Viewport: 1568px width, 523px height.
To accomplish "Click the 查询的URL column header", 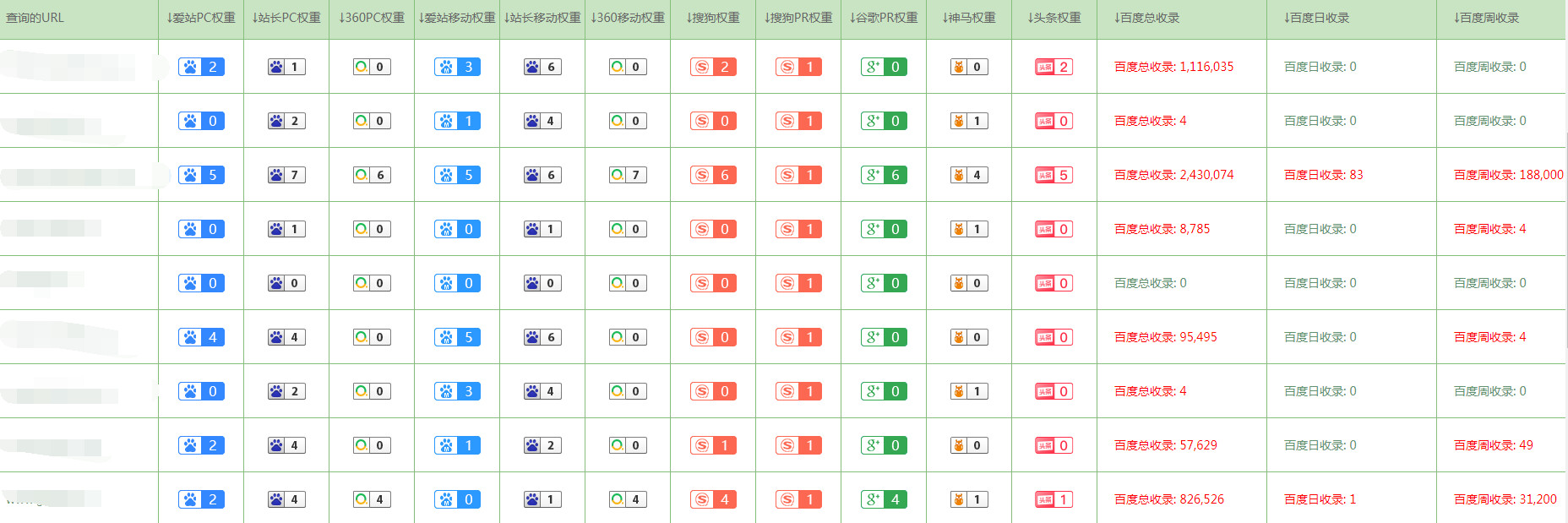I will coord(35,18).
